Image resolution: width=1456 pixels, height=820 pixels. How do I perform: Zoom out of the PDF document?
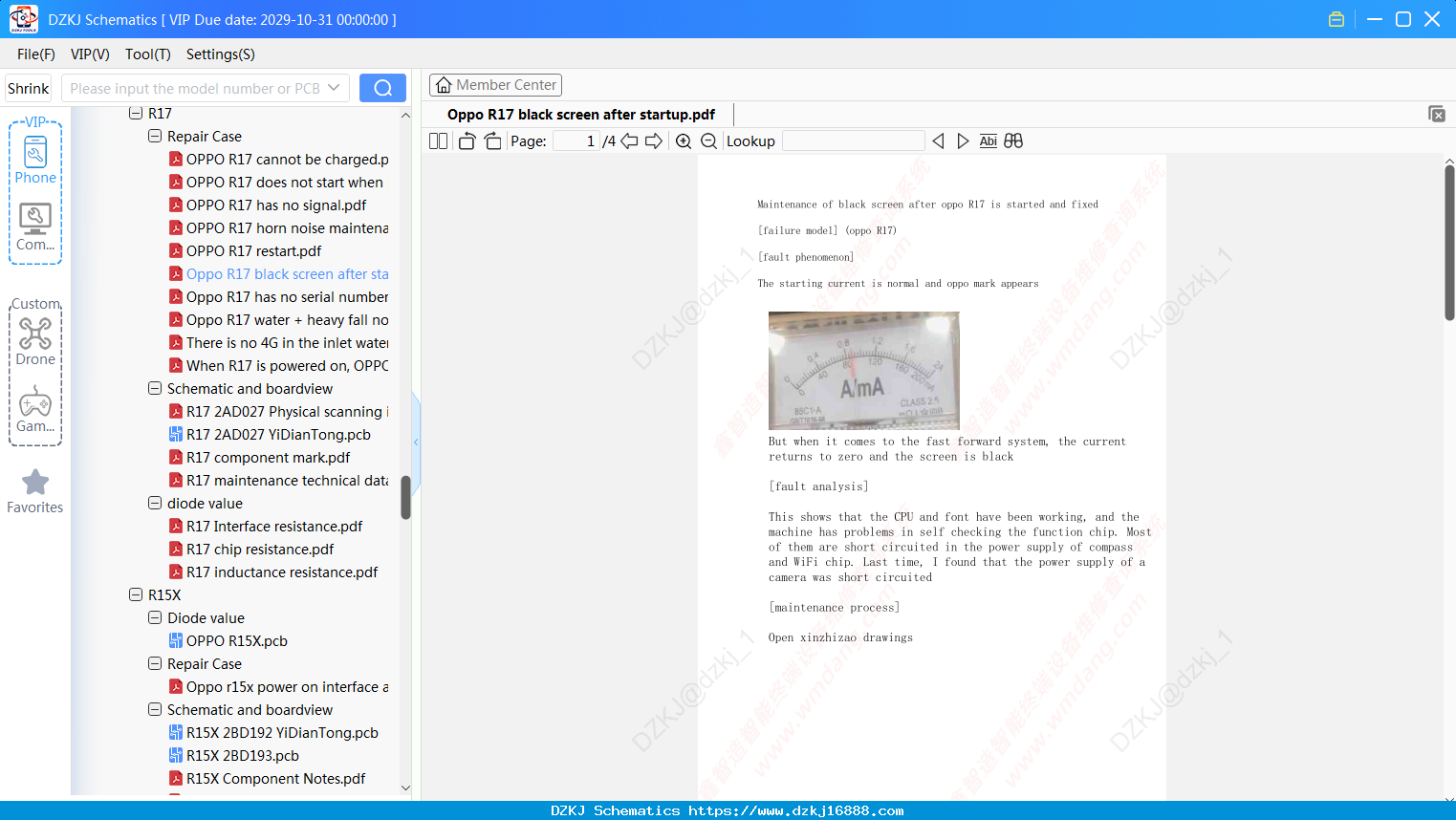point(708,141)
